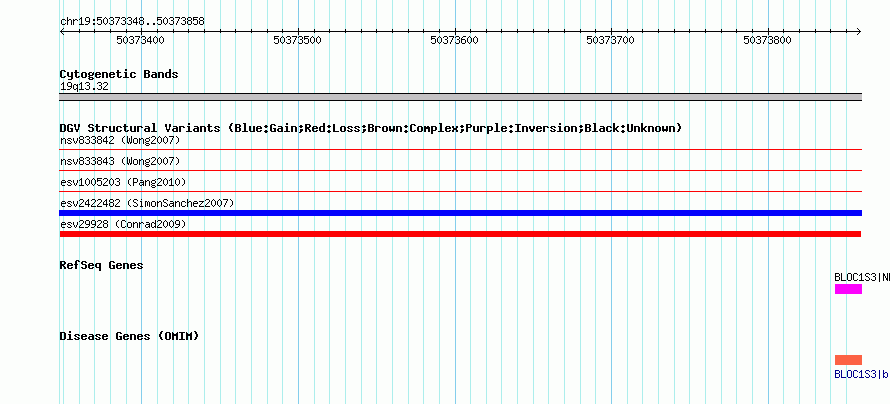The height and width of the screenshot is (404, 890).
Task: Click the Cytogenetic Bands track title
Action: [x=119, y=74]
